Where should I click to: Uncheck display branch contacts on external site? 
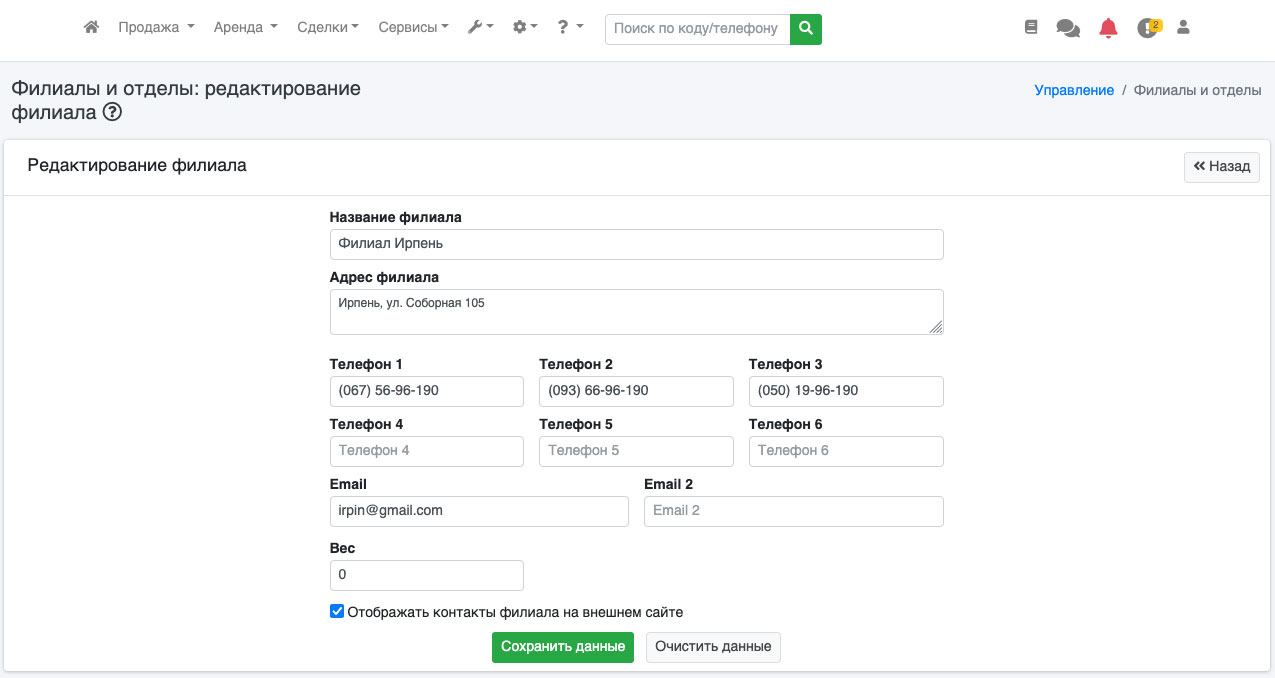point(337,612)
